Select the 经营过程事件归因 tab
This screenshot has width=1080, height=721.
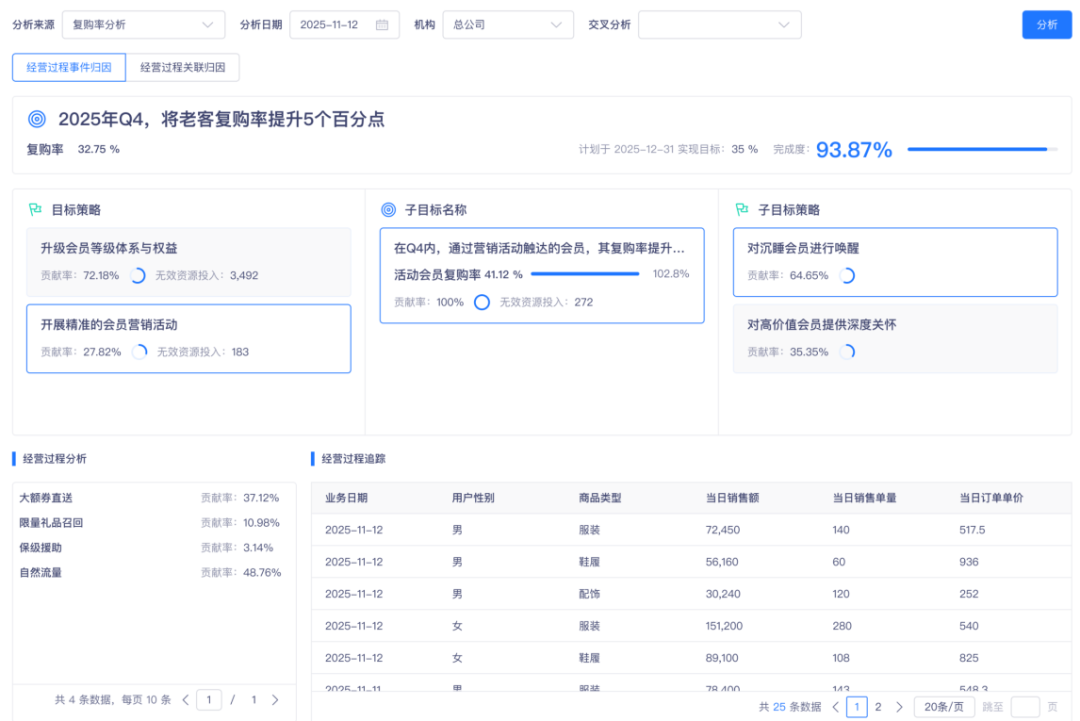click(68, 67)
